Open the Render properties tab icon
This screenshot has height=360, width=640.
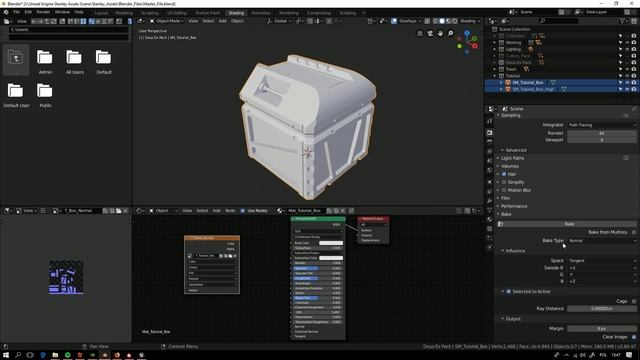489,133
